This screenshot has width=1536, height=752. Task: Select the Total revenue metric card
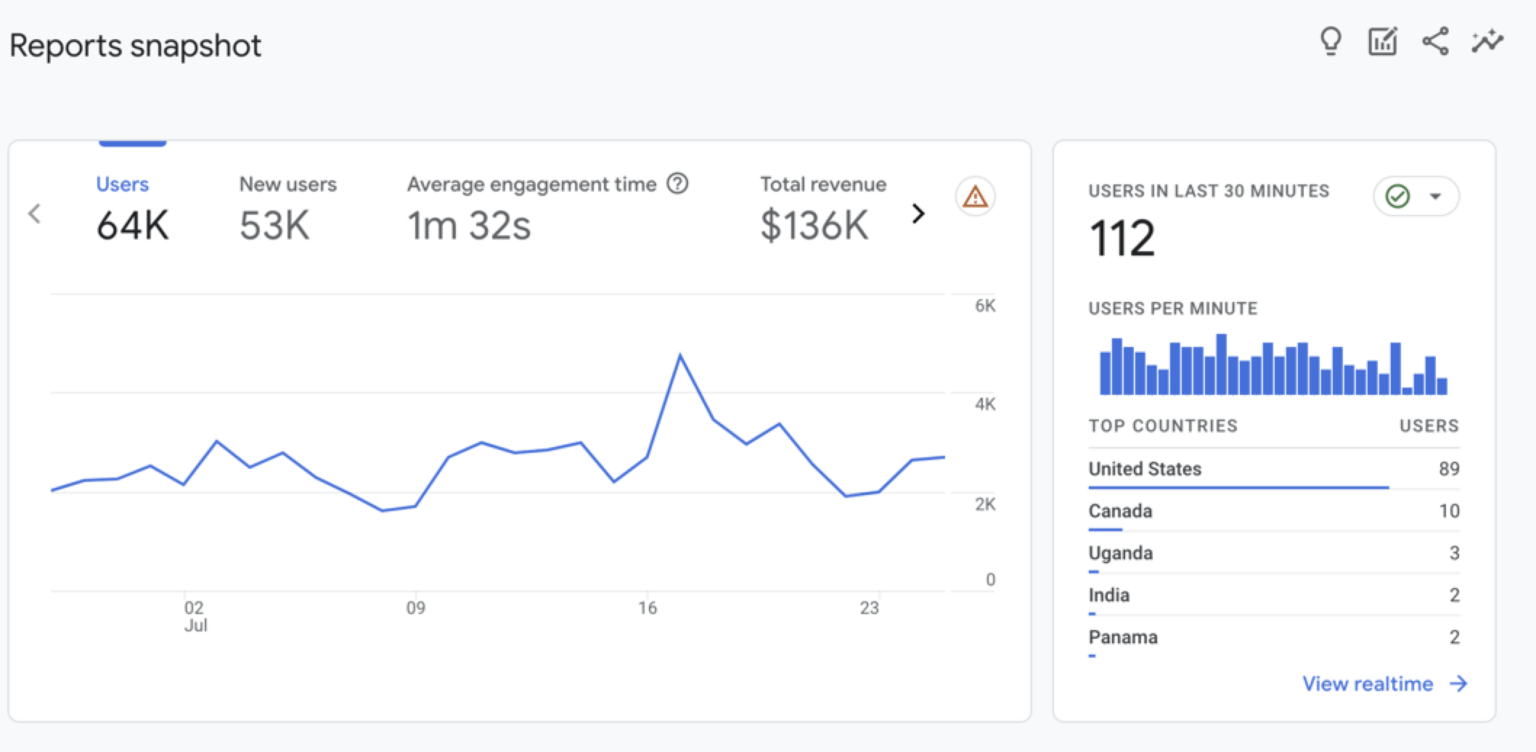822,205
